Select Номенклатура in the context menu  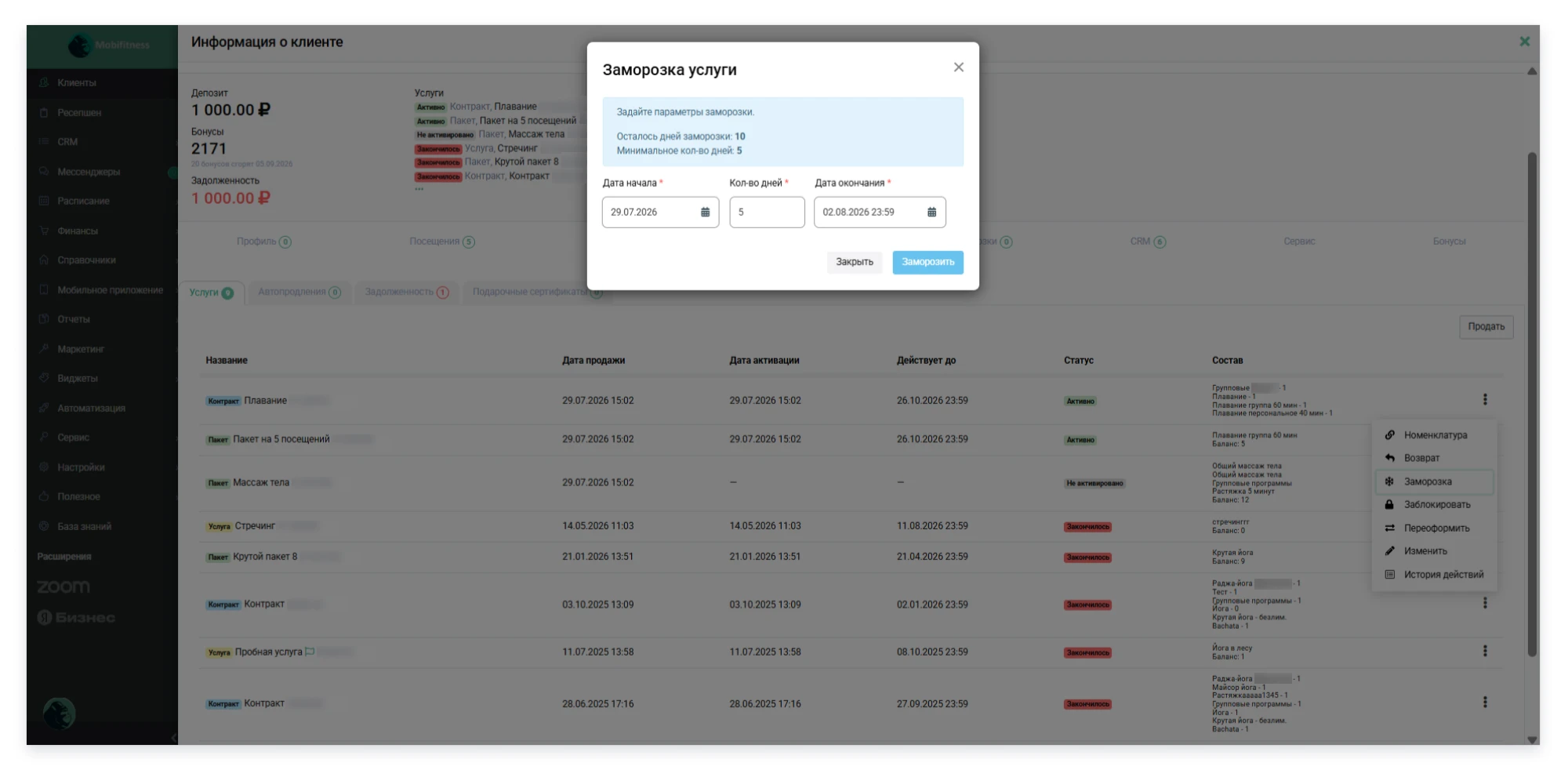click(1435, 435)
